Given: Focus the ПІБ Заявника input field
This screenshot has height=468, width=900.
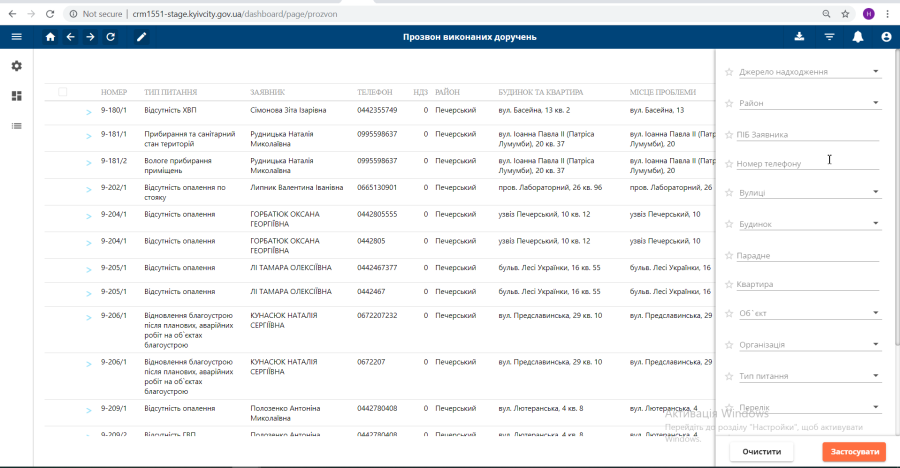Looking at the screenshot, I should tap(808, 134).
